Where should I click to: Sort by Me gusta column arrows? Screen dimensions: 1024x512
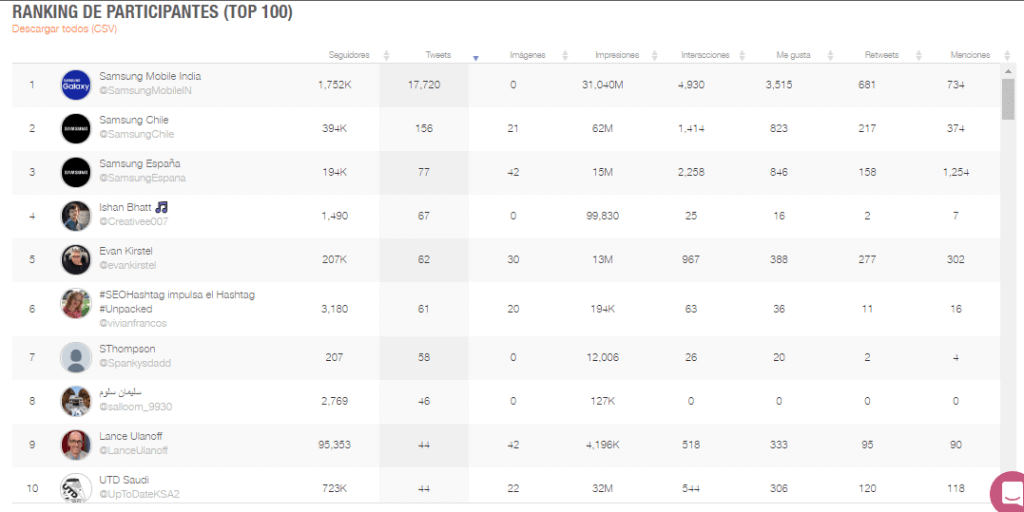pyautogui.click(x=831, y=56)
